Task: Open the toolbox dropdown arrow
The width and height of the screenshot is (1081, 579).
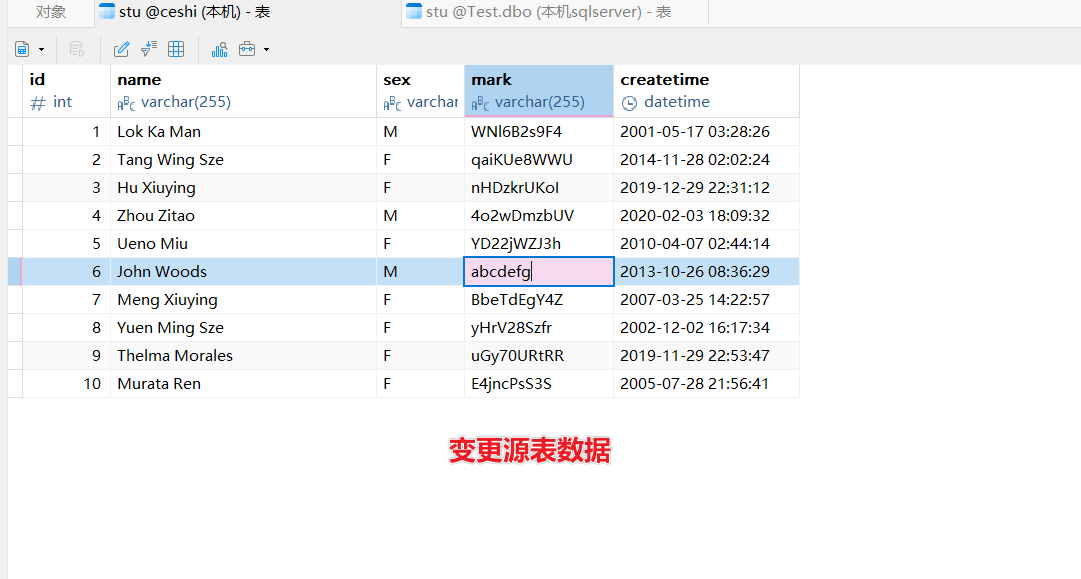Action: pos(265,48)
